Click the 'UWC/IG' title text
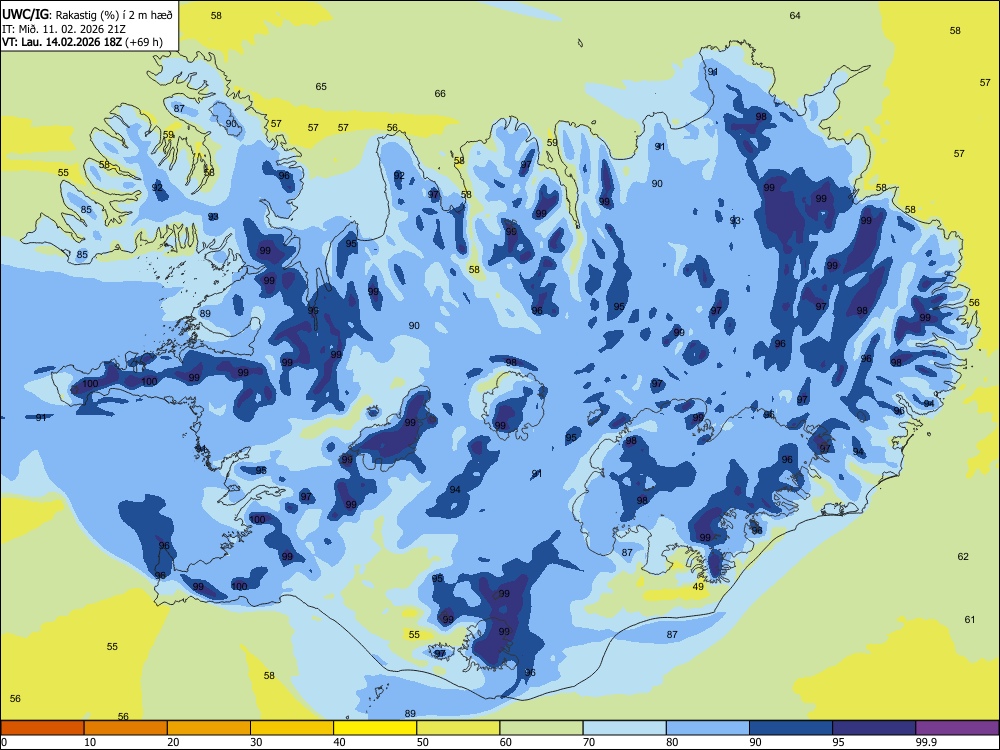 coord(25,14)
